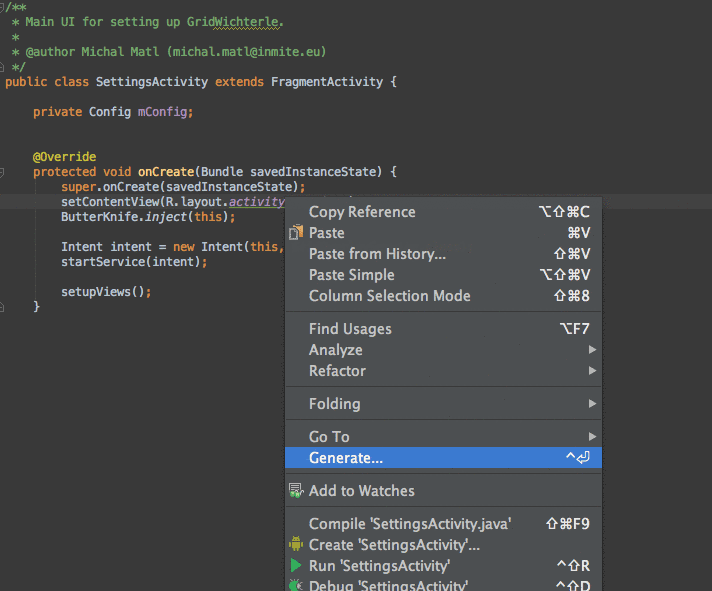Click the Add to Watches glasses icon
The width and height of the screenshot is (712, 591).
coord(295,491)
